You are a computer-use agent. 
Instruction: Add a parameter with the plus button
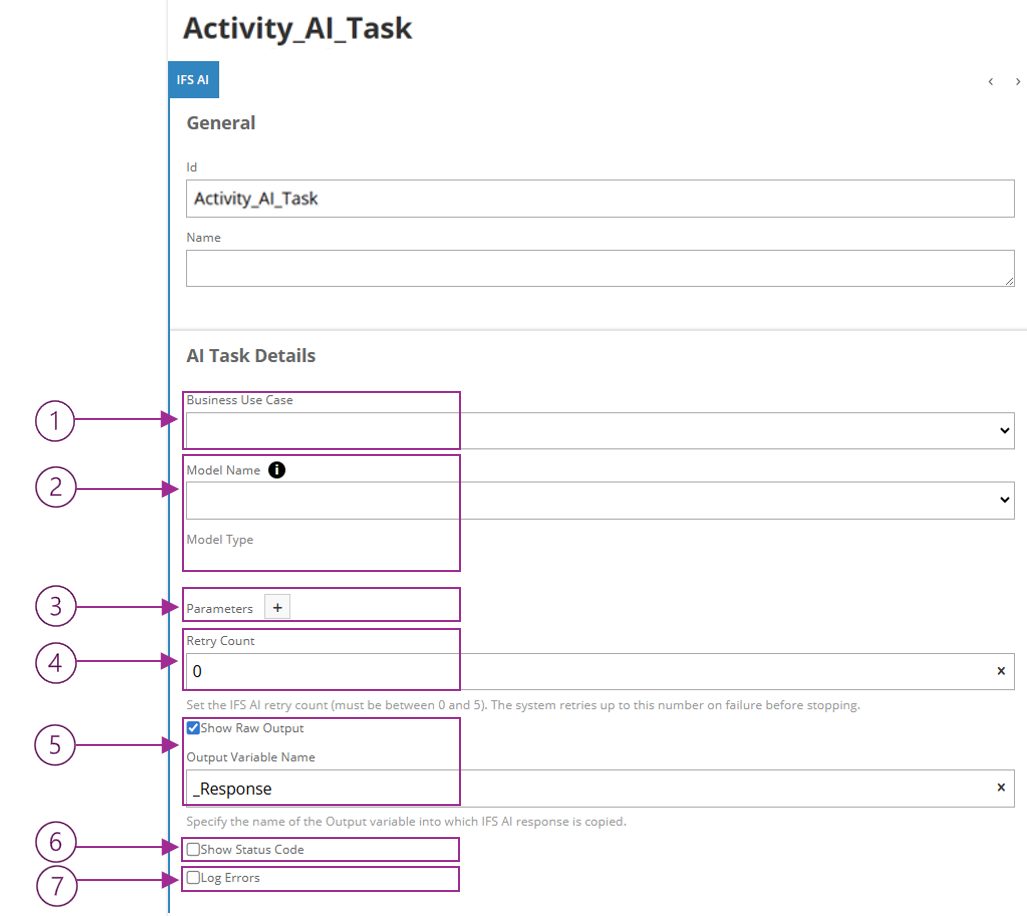(x=277, y=608)
